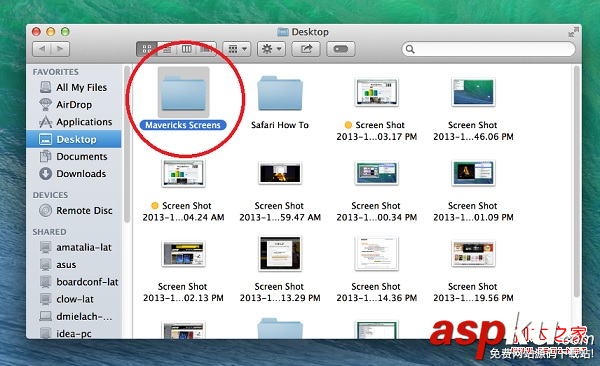Image resolution: width=600 pixels, height=366 pixels.
Task: Go forward with the right arrow button
Action: tap(60, 49)
